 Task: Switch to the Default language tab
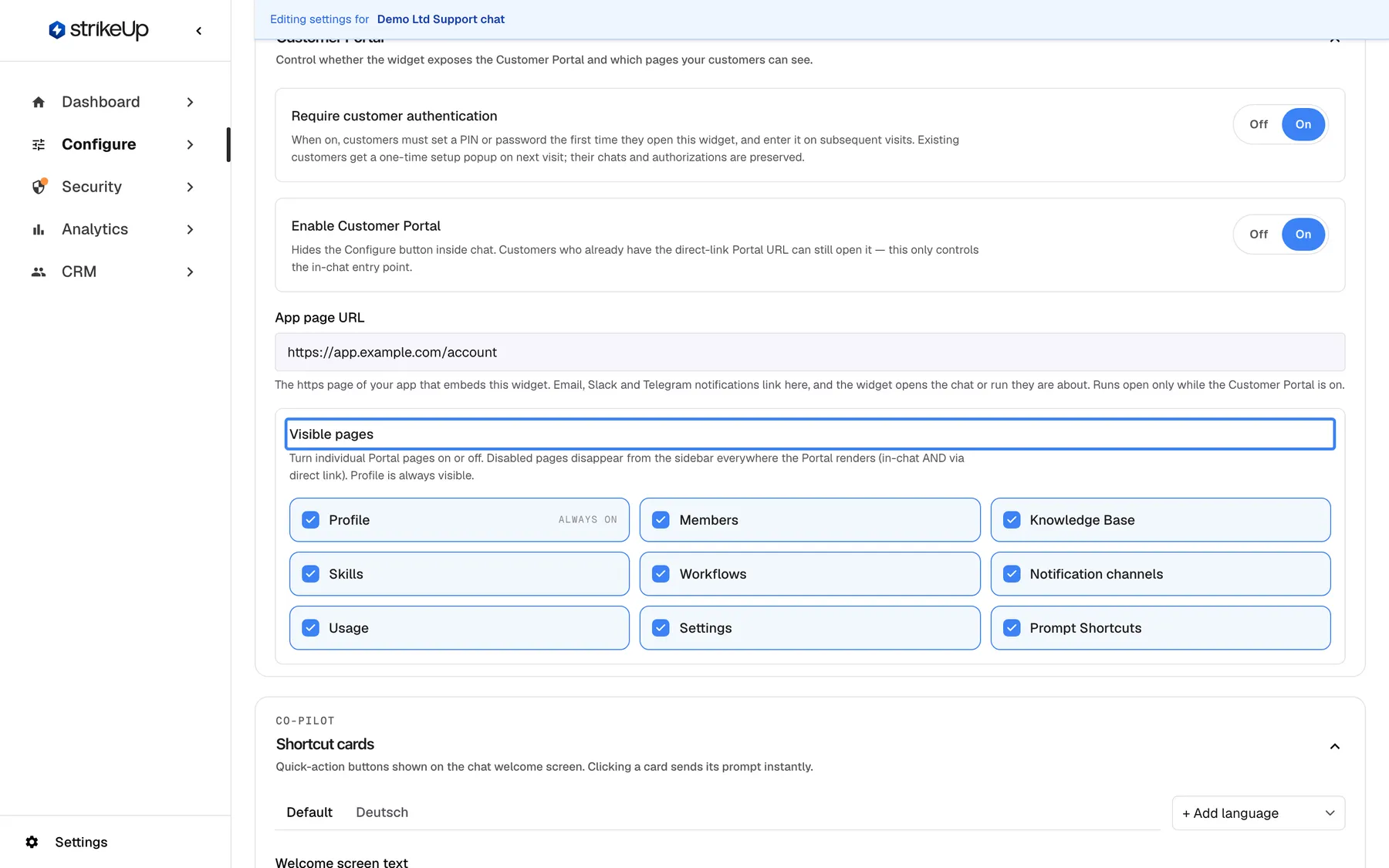(309, 812)
